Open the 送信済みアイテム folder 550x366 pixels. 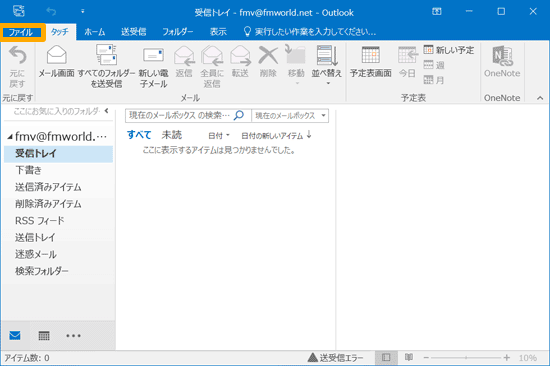tap(59, 187)
